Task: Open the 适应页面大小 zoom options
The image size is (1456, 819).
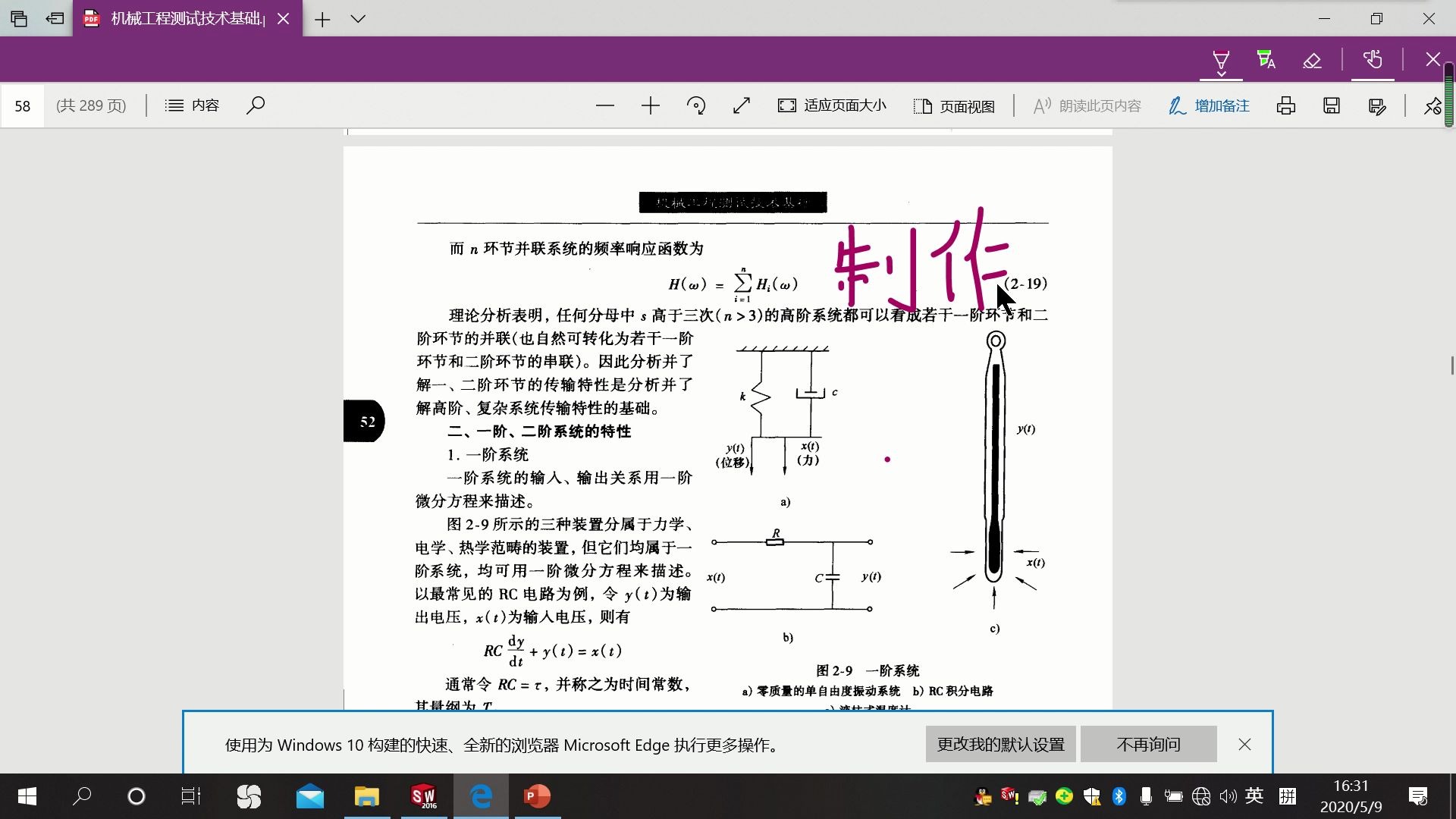Action: point(830,105)
